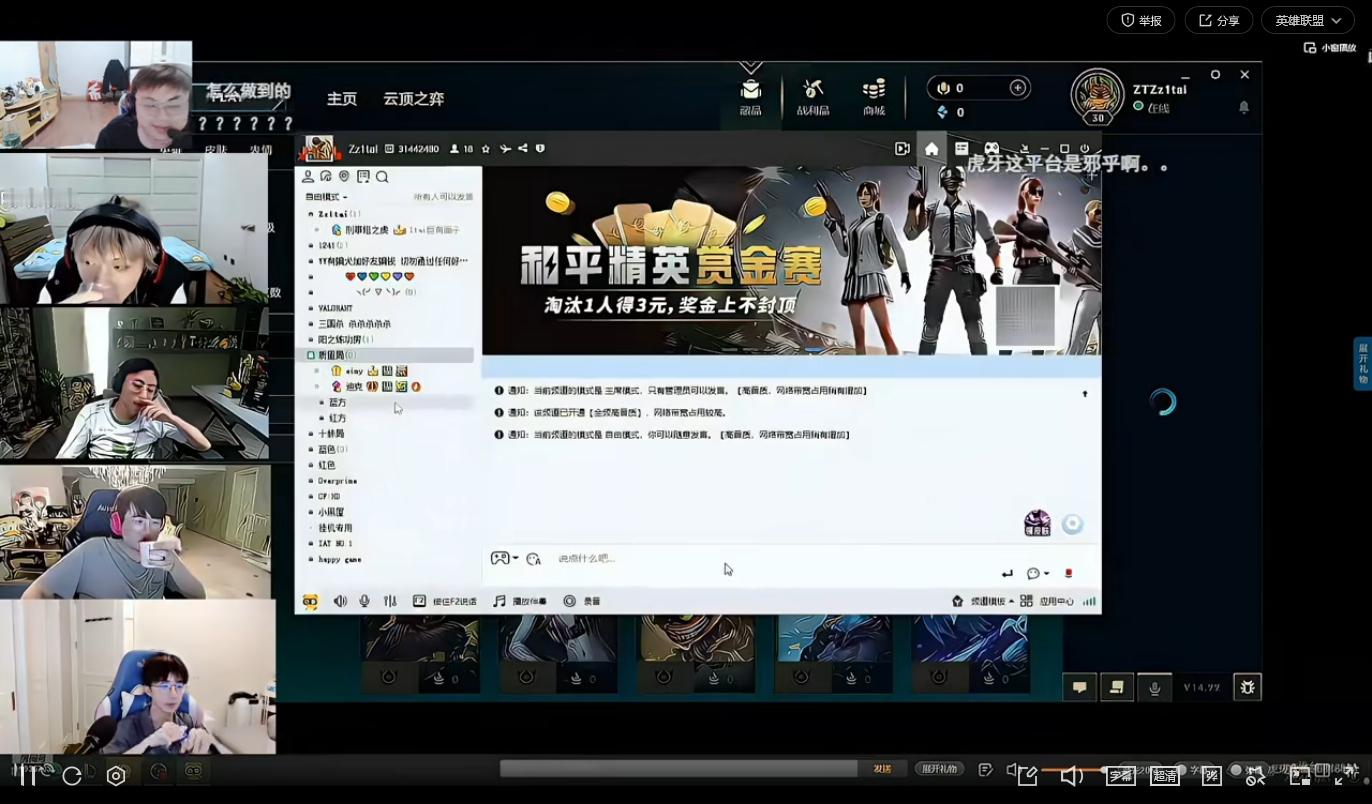Viewport: 1372px width, 804px height.
Task: Open the 藏品 collection icon
Action: coord(750,97)
